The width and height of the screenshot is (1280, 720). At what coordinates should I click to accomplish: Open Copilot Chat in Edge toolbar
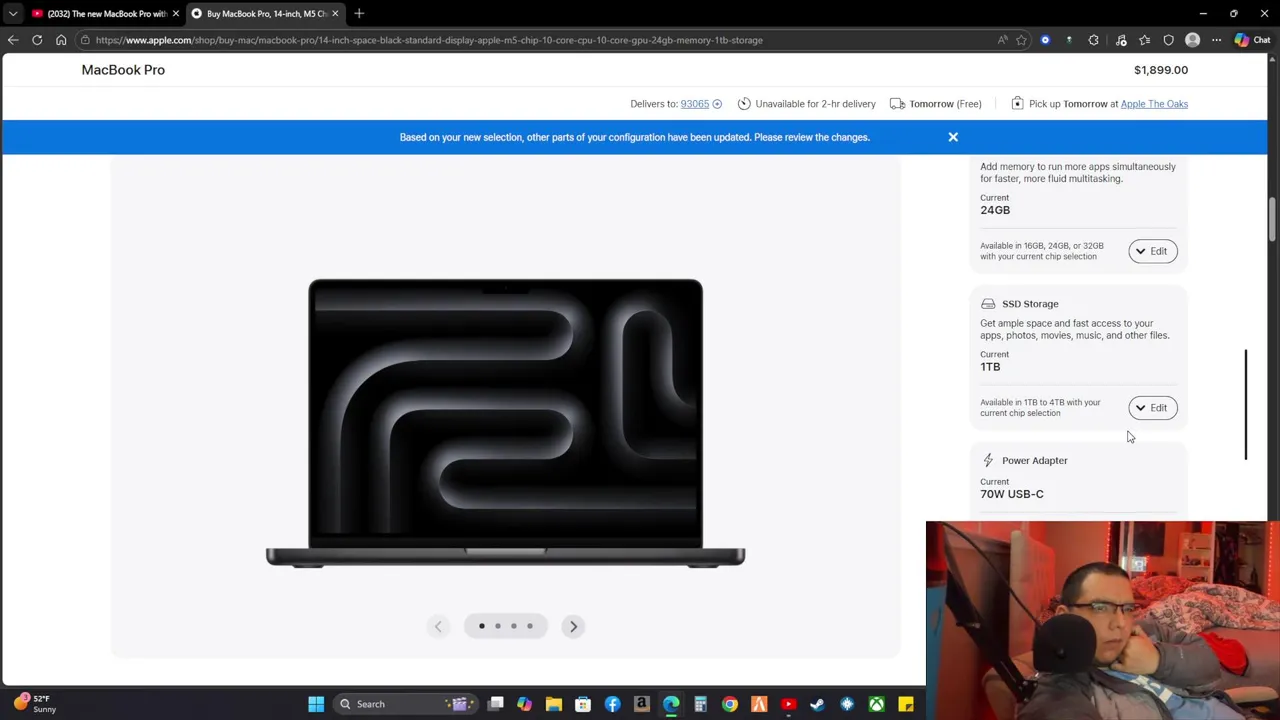1252,40
